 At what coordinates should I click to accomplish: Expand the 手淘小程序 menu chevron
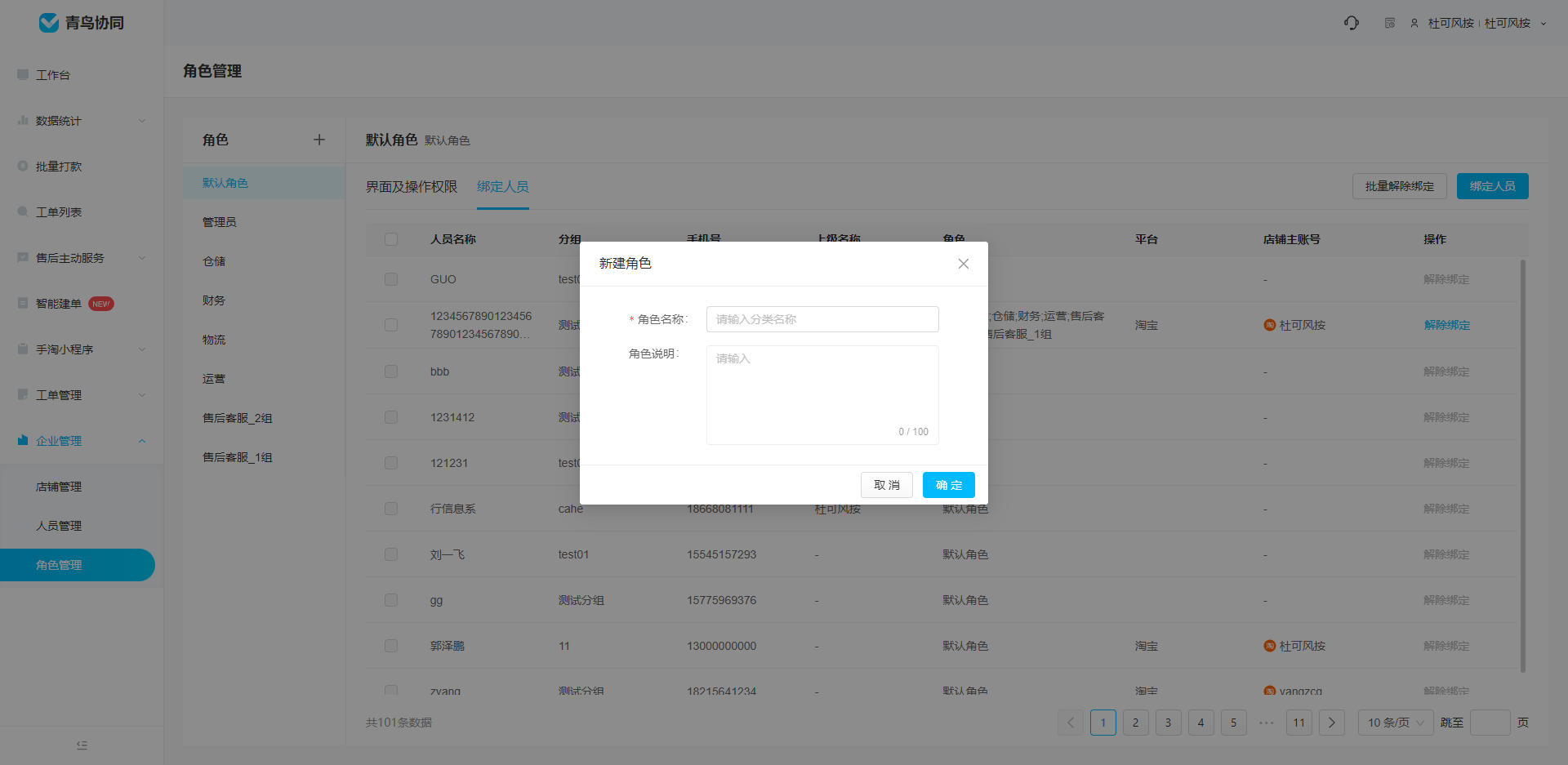click(x=142, y=349)
